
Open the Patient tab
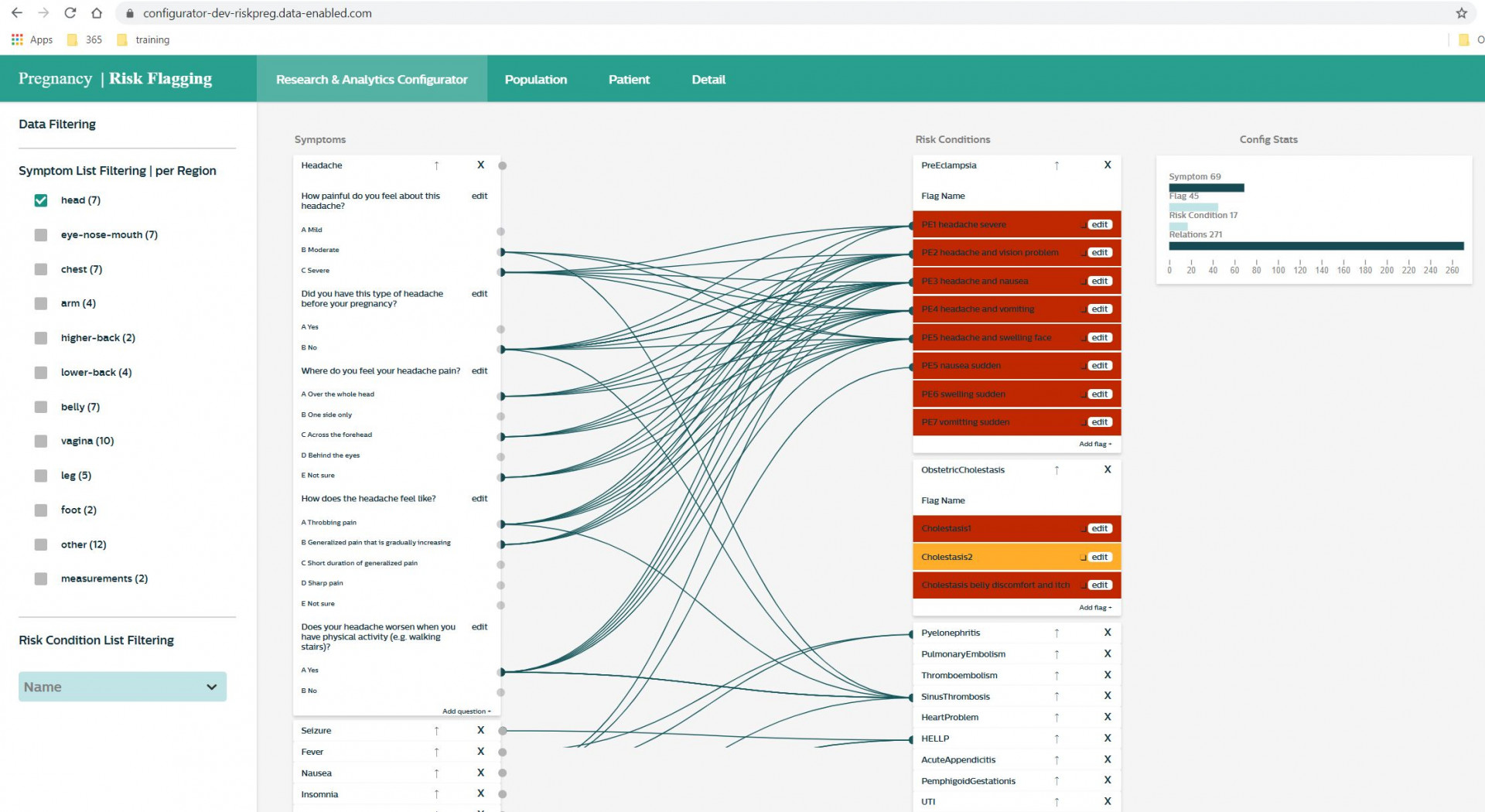(629, 80)
